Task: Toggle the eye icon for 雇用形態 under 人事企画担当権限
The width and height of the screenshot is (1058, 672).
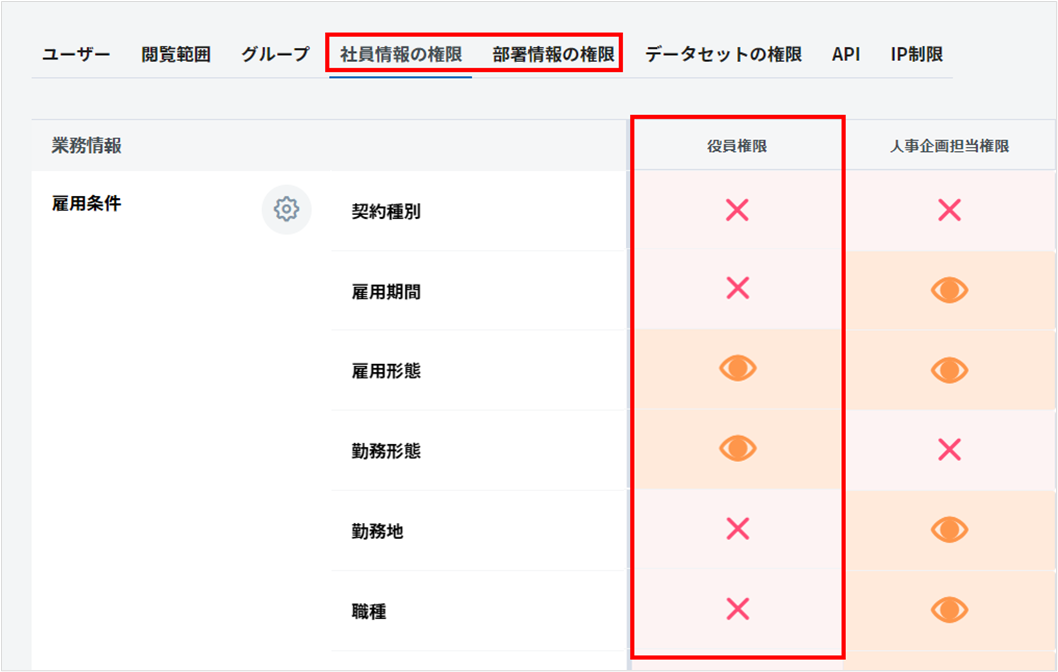Action: [949, 370]
